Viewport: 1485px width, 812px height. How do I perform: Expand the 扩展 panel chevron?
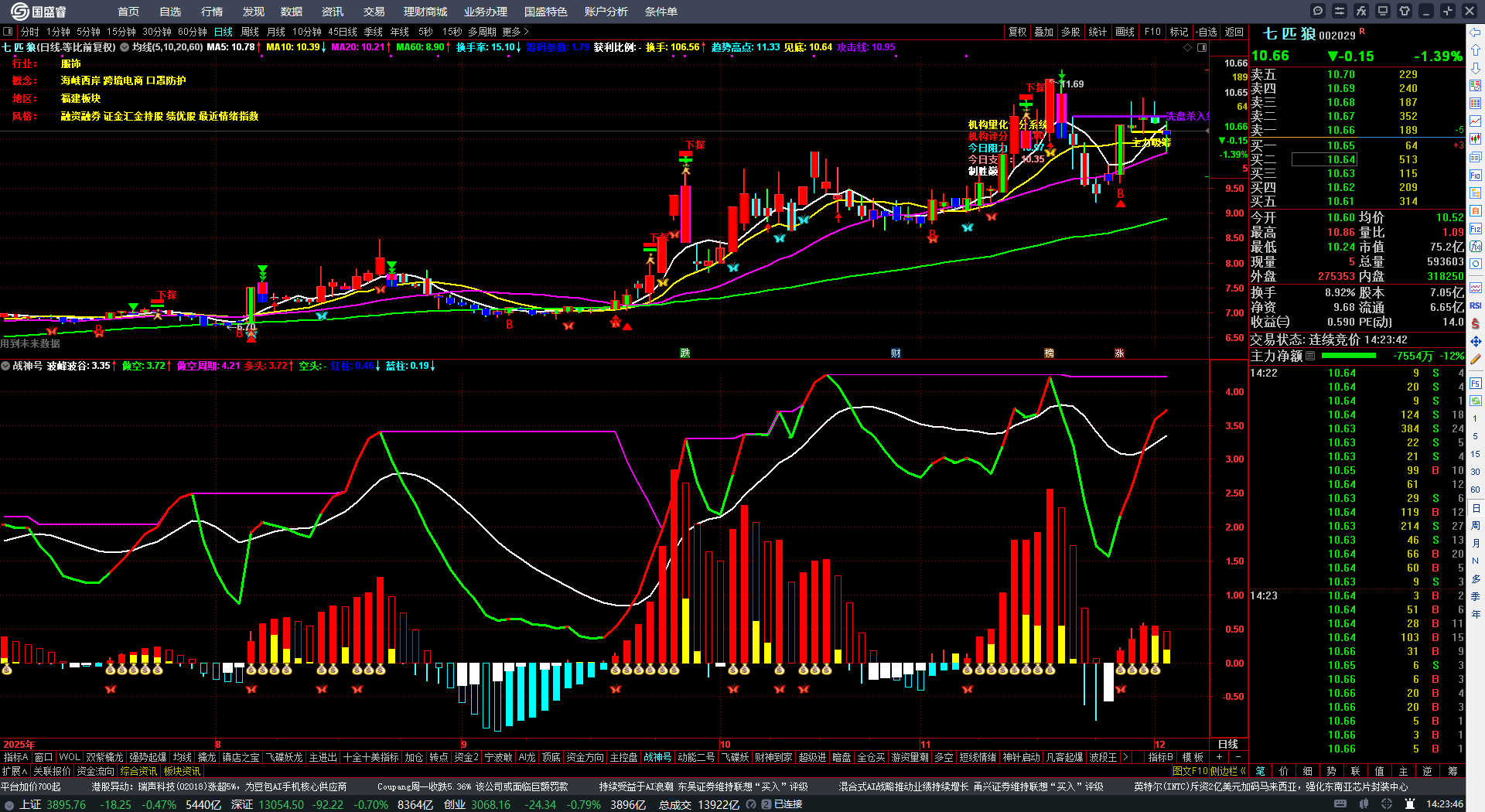coord(15,771)
